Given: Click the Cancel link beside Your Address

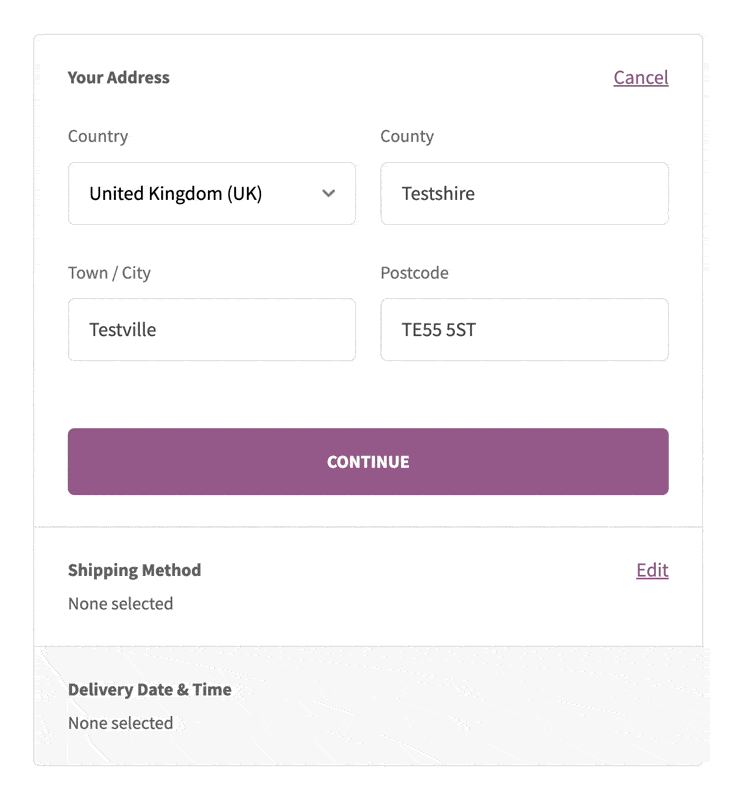Looking at the screenshot, I should (641, 78).
